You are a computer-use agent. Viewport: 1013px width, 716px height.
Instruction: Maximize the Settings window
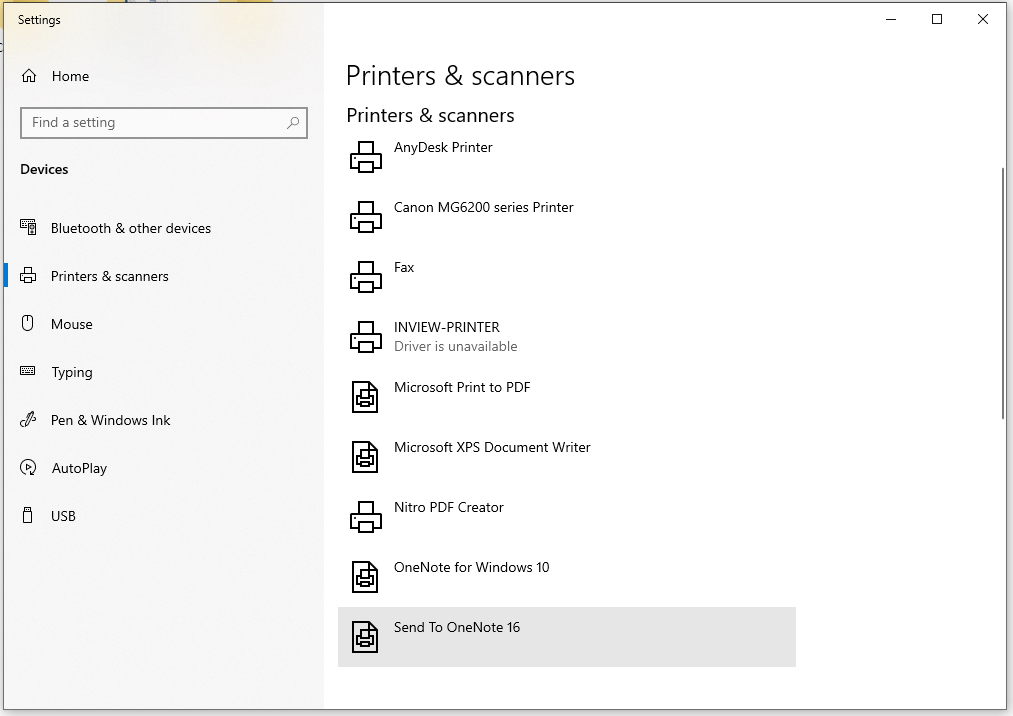[x=937, y=19]
